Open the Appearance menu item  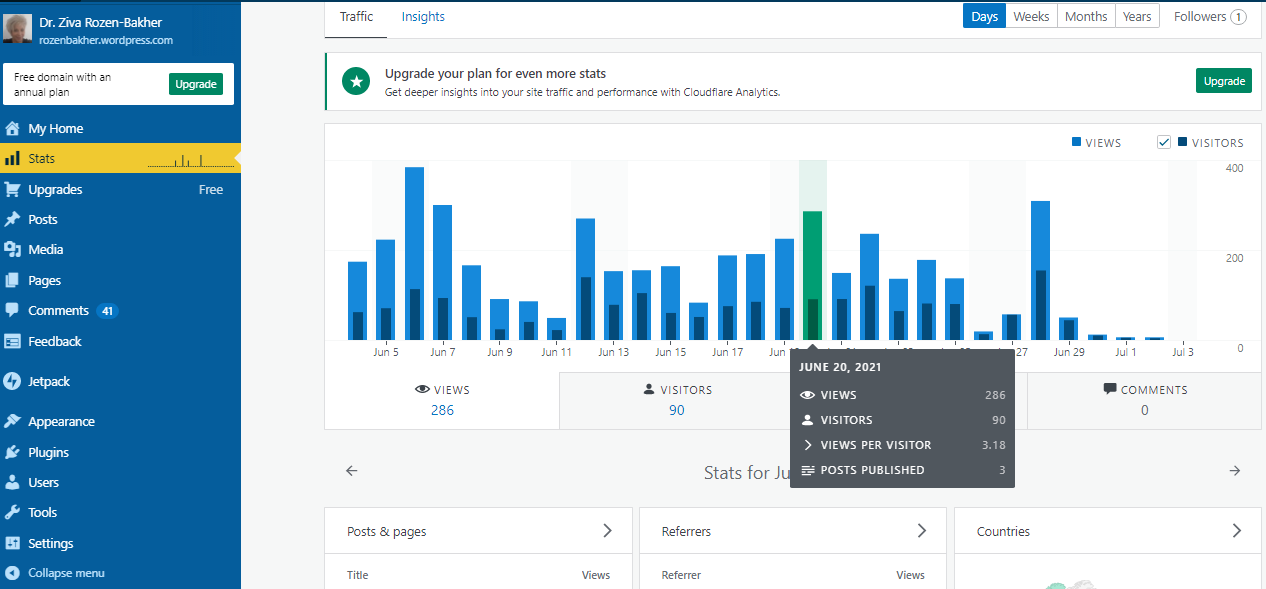click(120, 421)
